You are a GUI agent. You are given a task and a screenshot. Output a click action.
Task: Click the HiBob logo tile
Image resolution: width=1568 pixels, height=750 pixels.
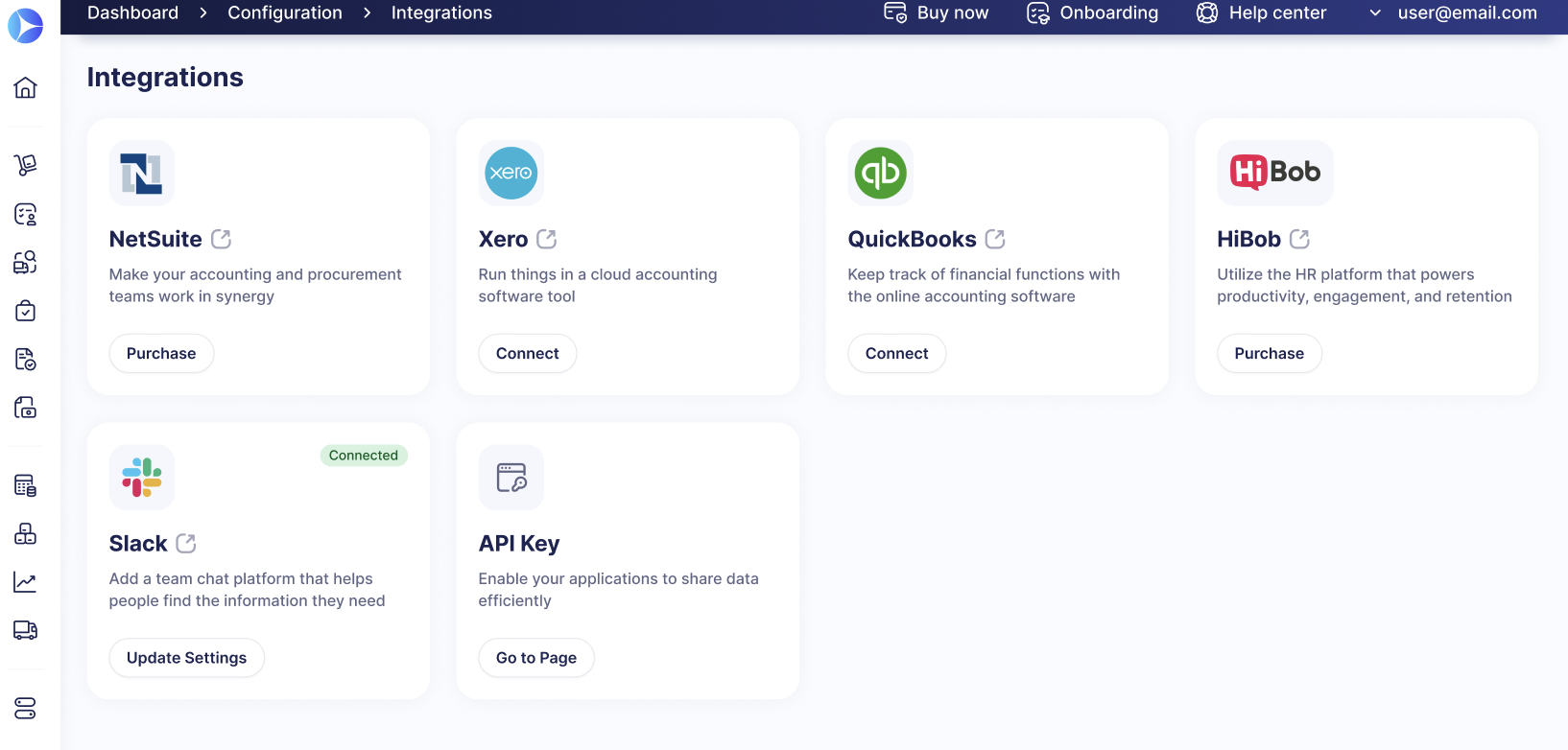click(1275, 173)
